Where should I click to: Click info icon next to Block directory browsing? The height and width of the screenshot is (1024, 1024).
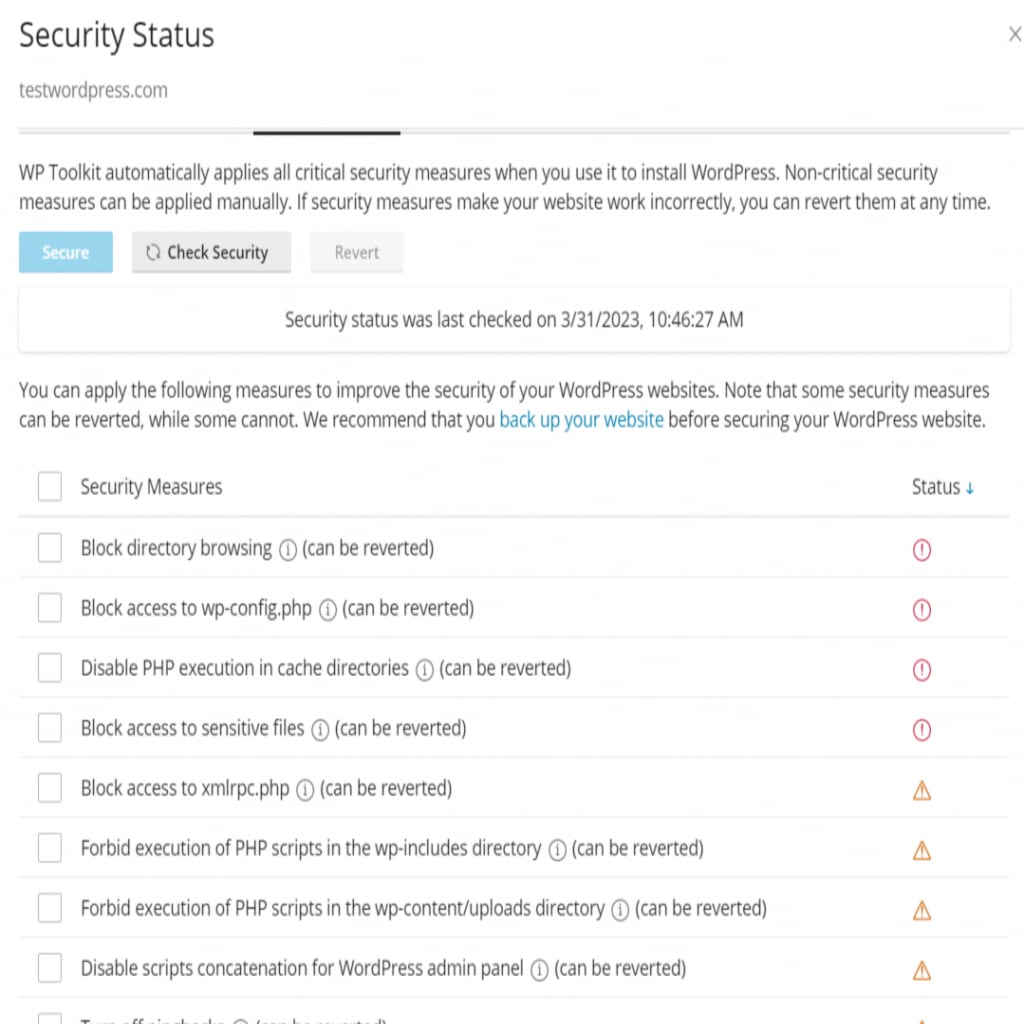tap(287, 550)
